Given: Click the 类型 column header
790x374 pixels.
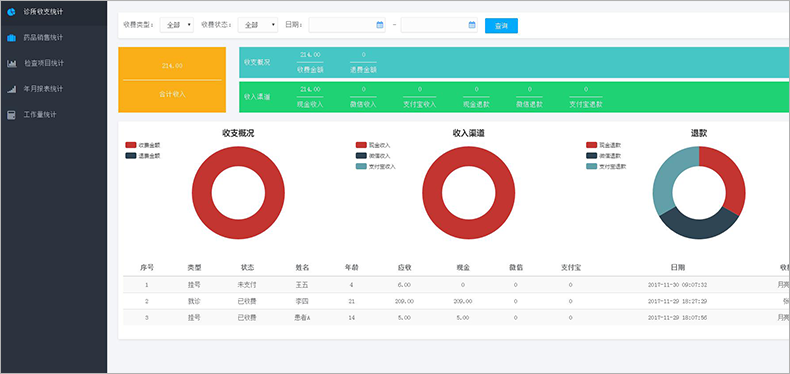Looking at the screenshot, I should coord(194,268).
